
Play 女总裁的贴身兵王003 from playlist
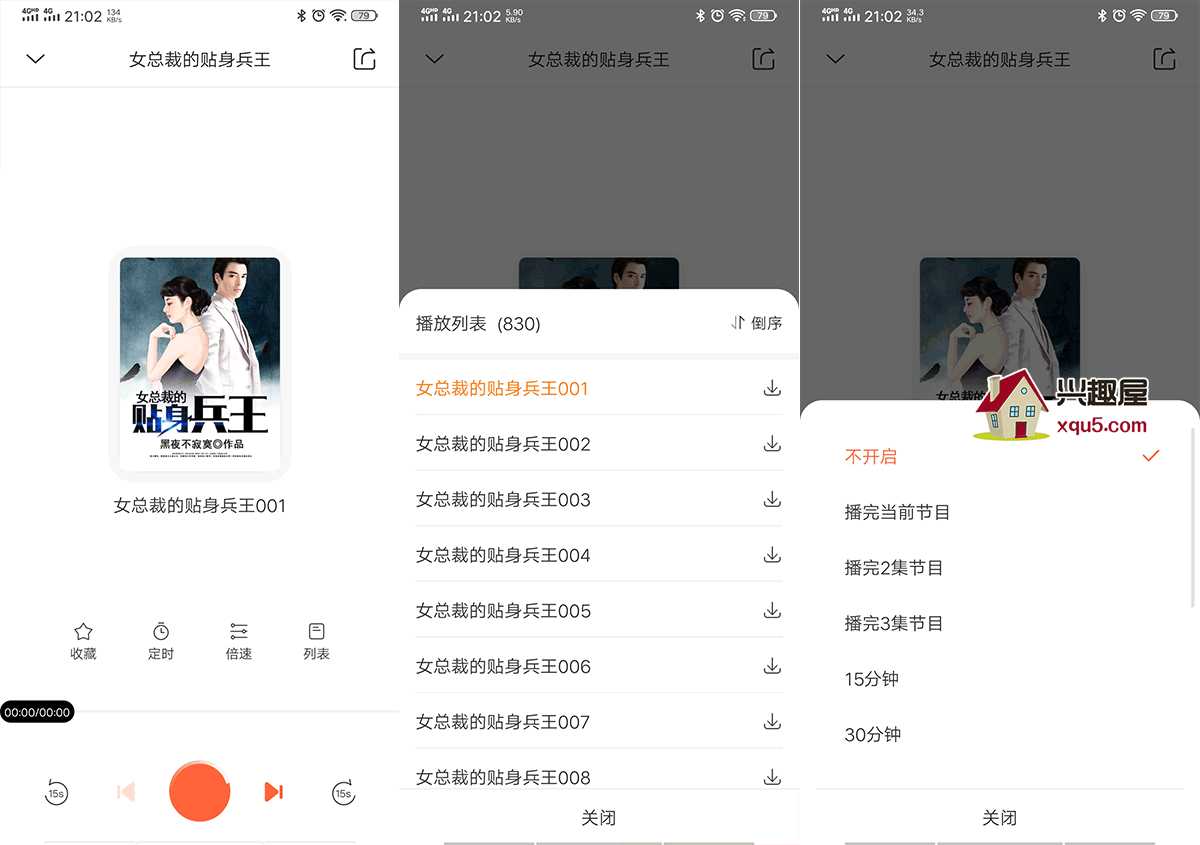pyautogui.click(x=503, y=499)
